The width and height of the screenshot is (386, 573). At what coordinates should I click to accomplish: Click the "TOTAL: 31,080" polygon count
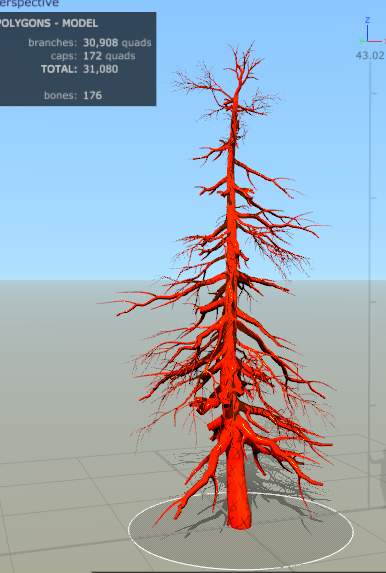point(79,69)
